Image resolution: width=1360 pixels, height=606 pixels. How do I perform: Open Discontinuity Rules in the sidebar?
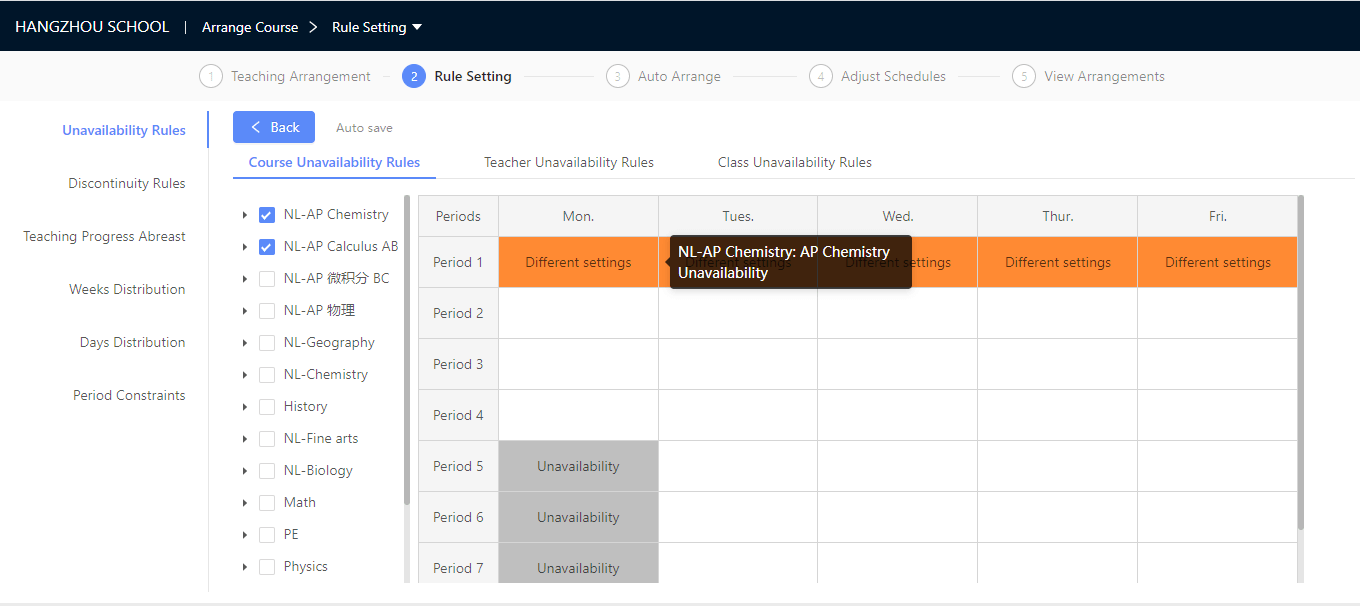tap(127, 183)
